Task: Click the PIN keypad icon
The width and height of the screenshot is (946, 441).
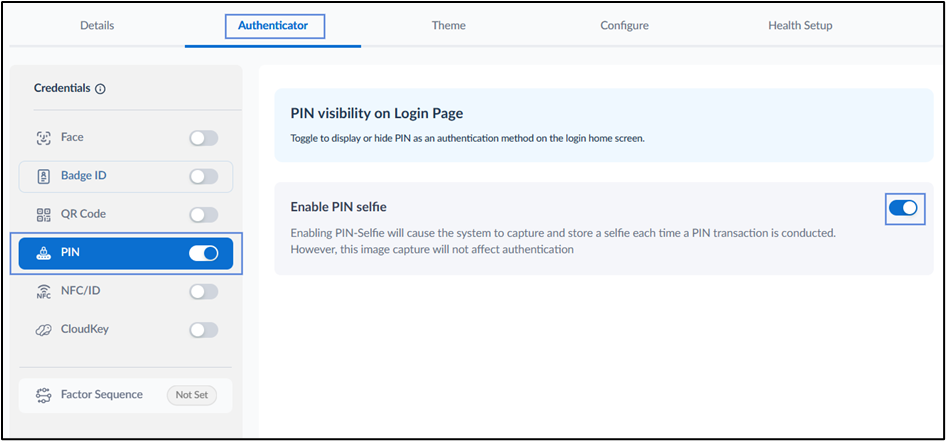Action: pos(43,253)
